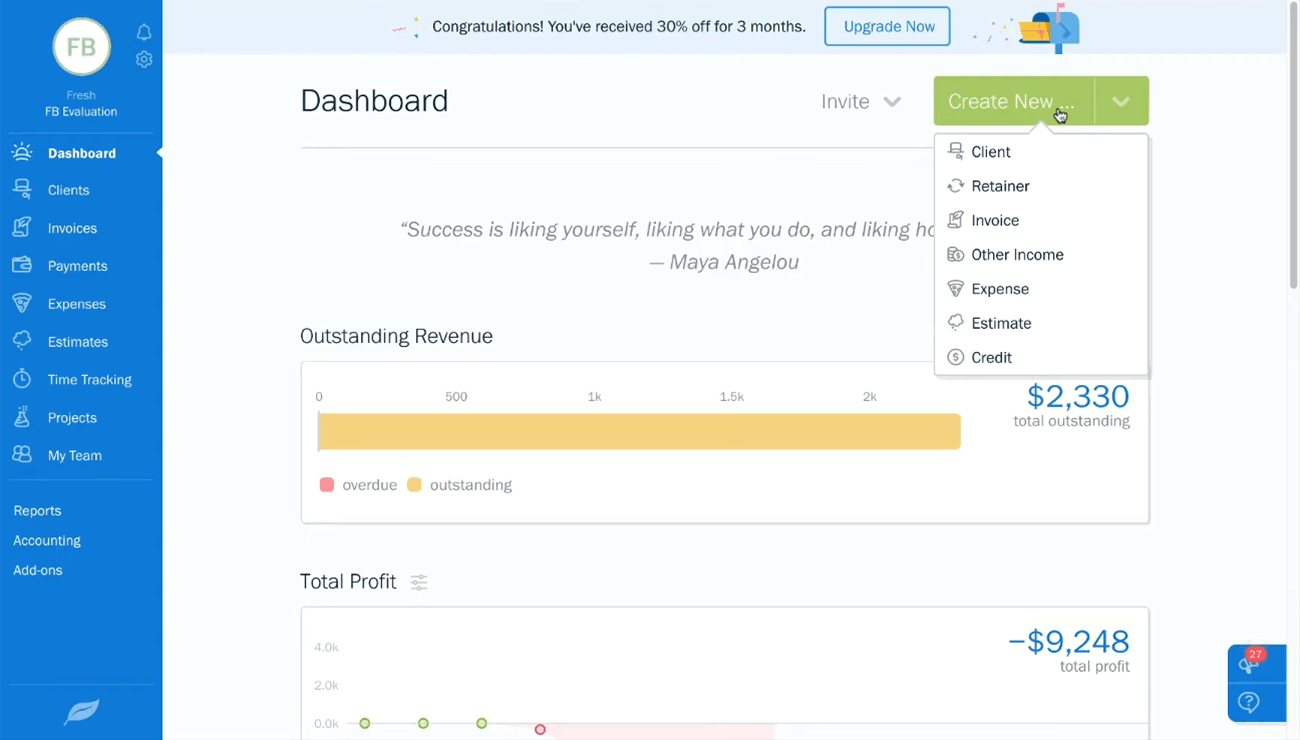Select Retainer from the open menu
The height and width of the screenshot is (740, 1300).
coord(1000,186)
